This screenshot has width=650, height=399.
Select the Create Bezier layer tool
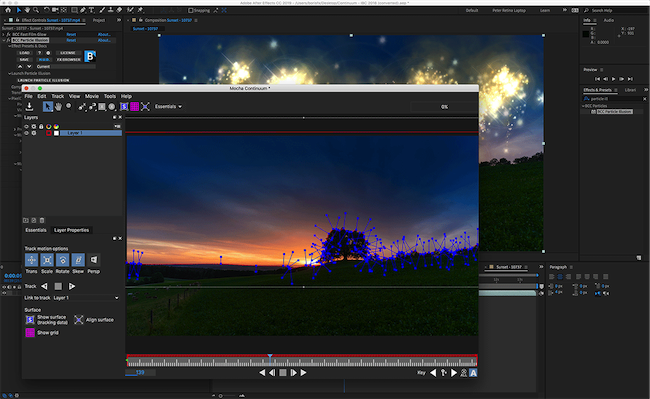(92, 107)
